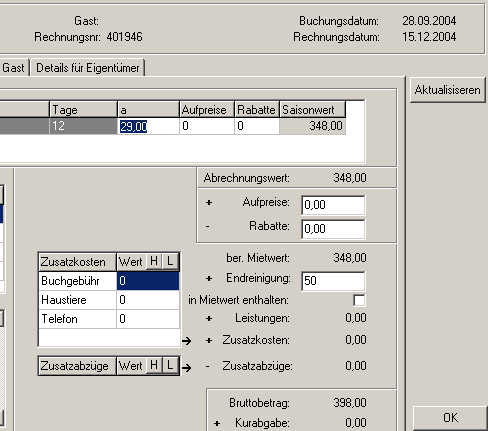488x431 pixels.
Task: Toggle the in Mietwert enthalten checkbox
Action: [x=359, y=300]
